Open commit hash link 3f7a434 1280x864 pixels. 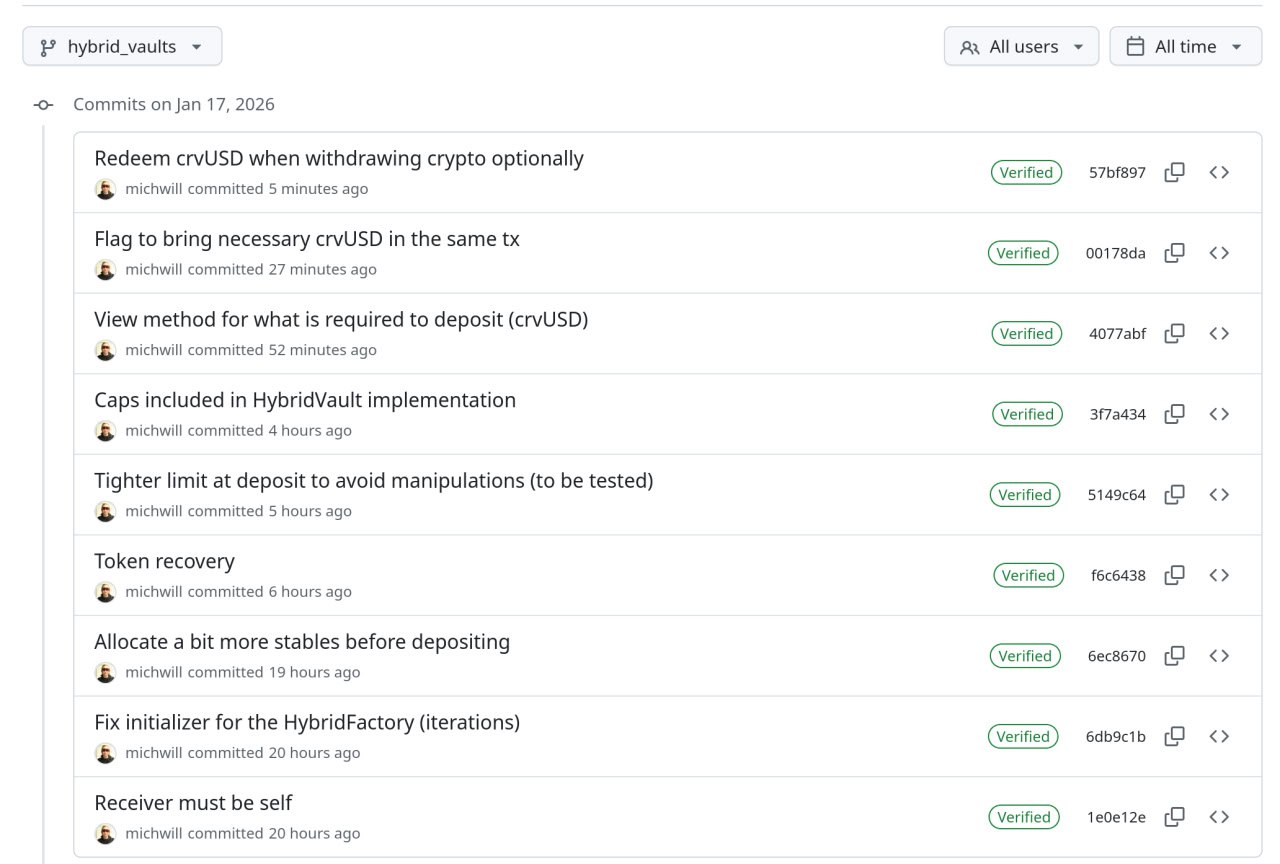tap(1117, 414)
